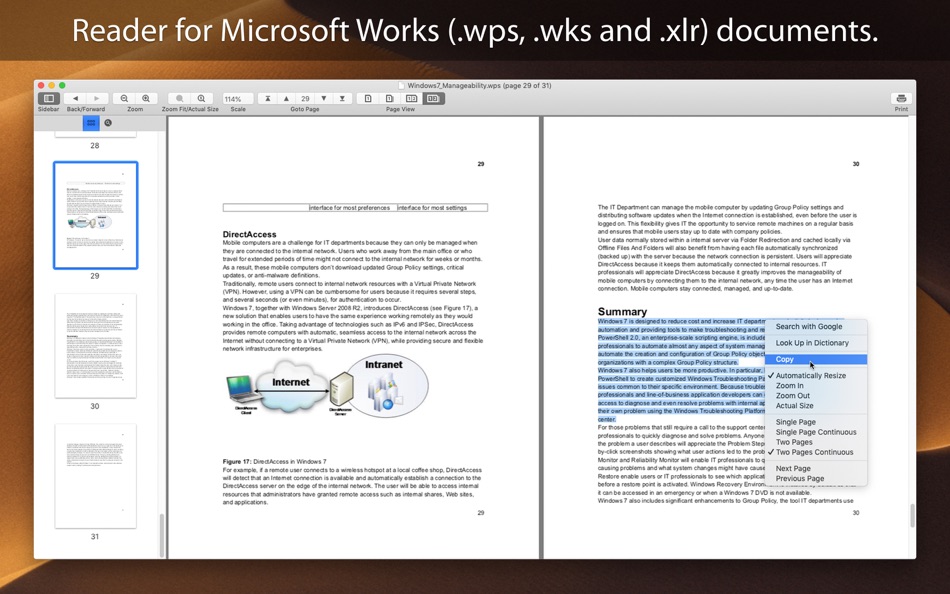Go to next page down-arrow icon
Screen dimensions: 950x594
[324, 98]
